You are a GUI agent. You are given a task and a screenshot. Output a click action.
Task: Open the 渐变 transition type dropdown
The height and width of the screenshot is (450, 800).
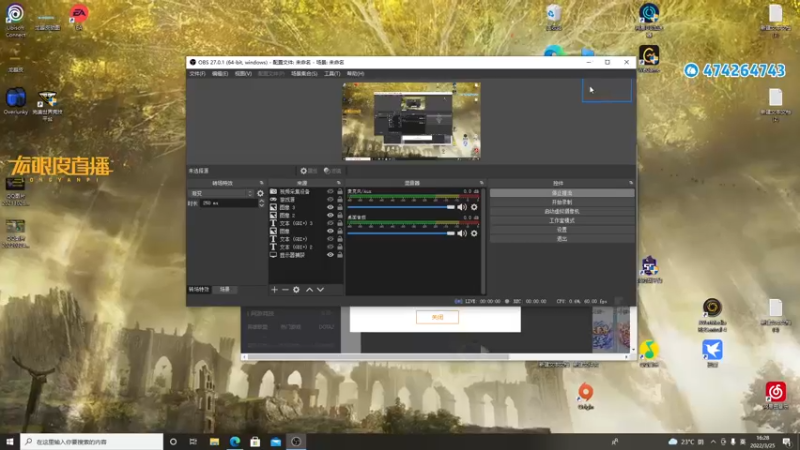click(x=221, y=193)
